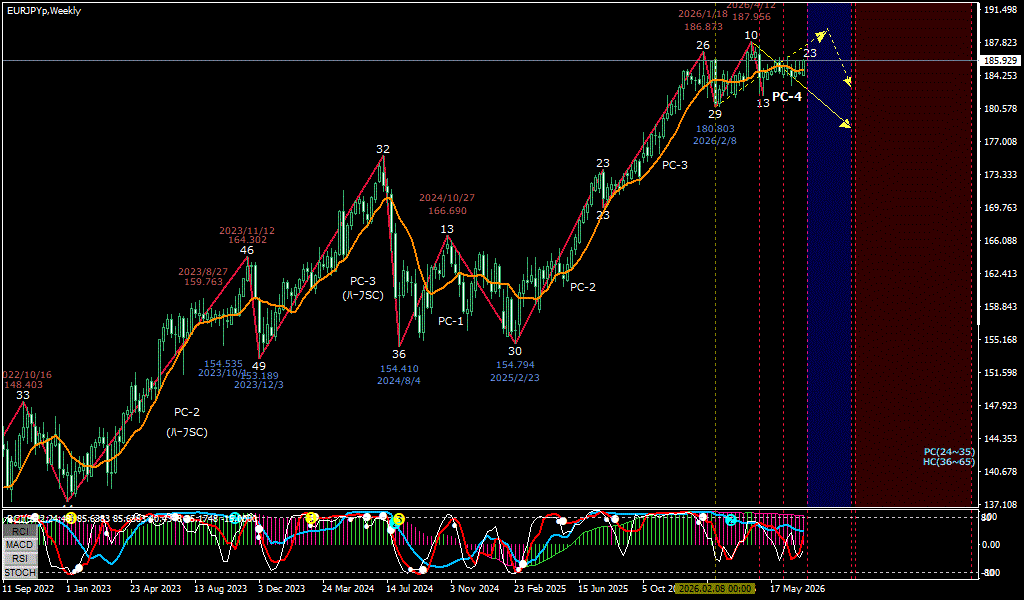1024x600 pixels.
Task: Click the PC(24~35) label
Action: click(949, 452)
